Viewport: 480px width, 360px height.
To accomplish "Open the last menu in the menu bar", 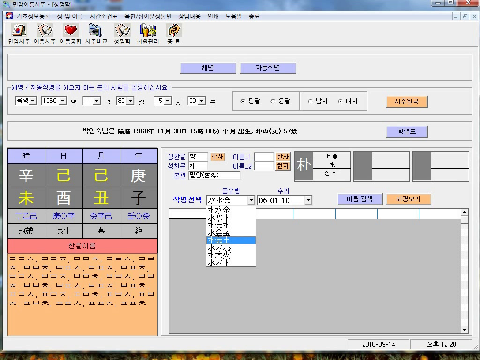I will (x=254, y=16).
